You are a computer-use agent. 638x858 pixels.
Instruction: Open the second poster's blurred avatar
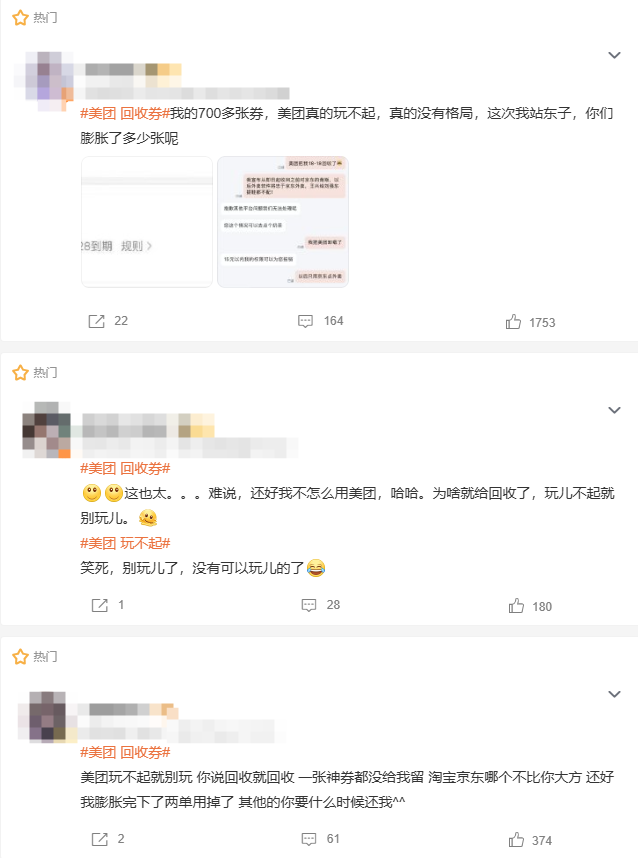point(47,430)
